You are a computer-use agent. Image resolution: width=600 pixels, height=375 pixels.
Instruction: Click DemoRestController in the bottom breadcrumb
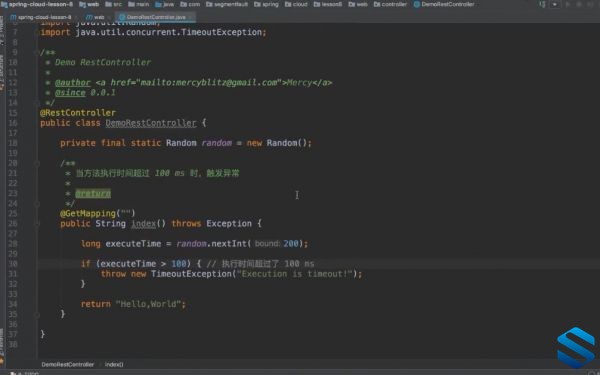[68, 364]
